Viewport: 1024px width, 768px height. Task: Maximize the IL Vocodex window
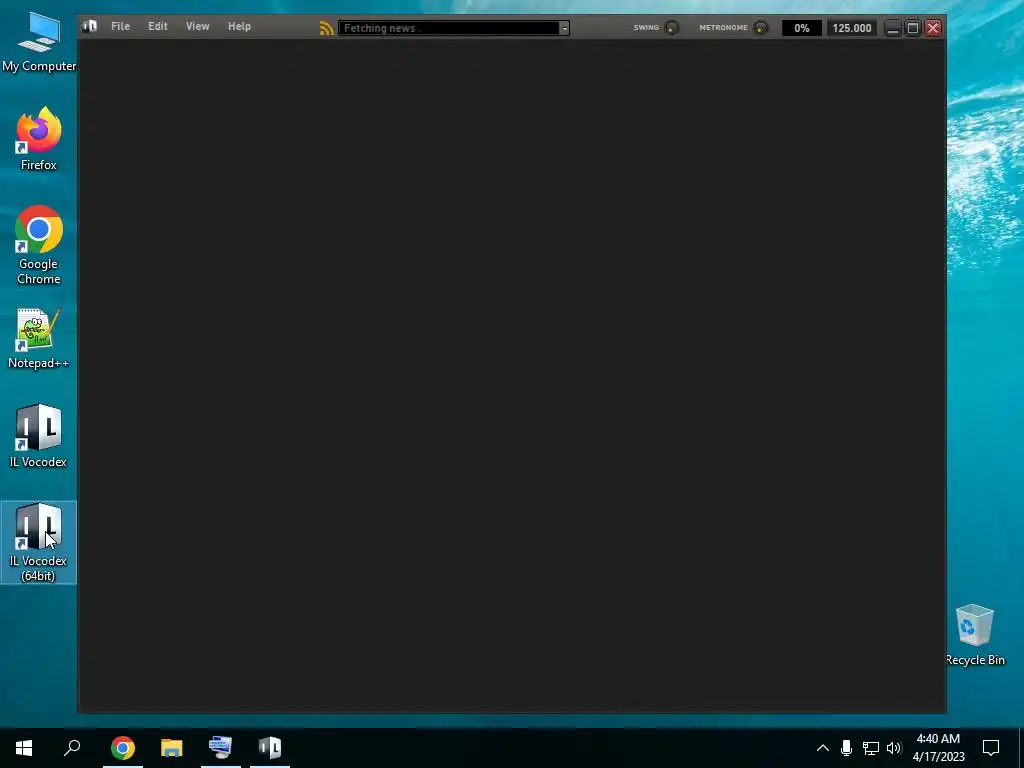[913, 28]
